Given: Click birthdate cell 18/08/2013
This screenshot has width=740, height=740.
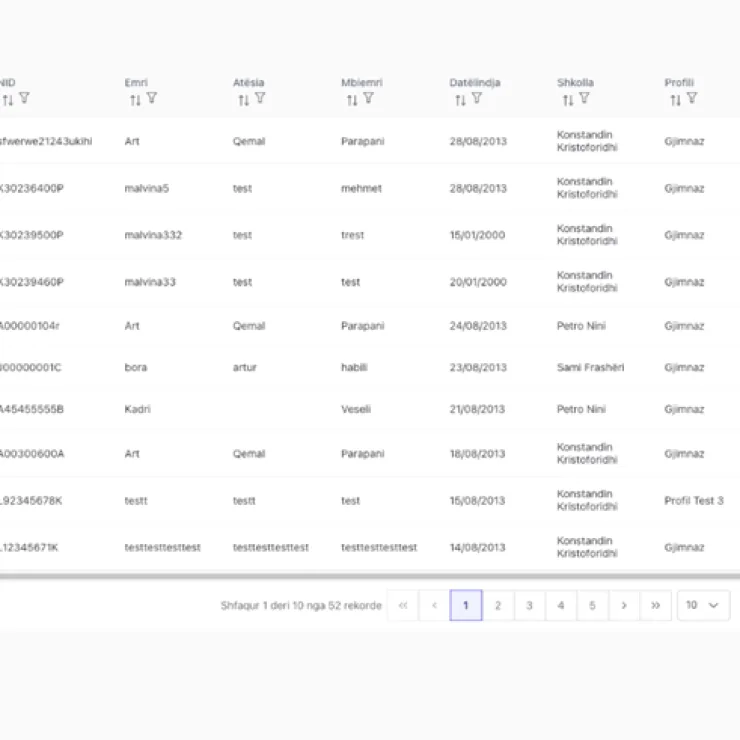Looking at the screenshot, I should click(477, 454).
